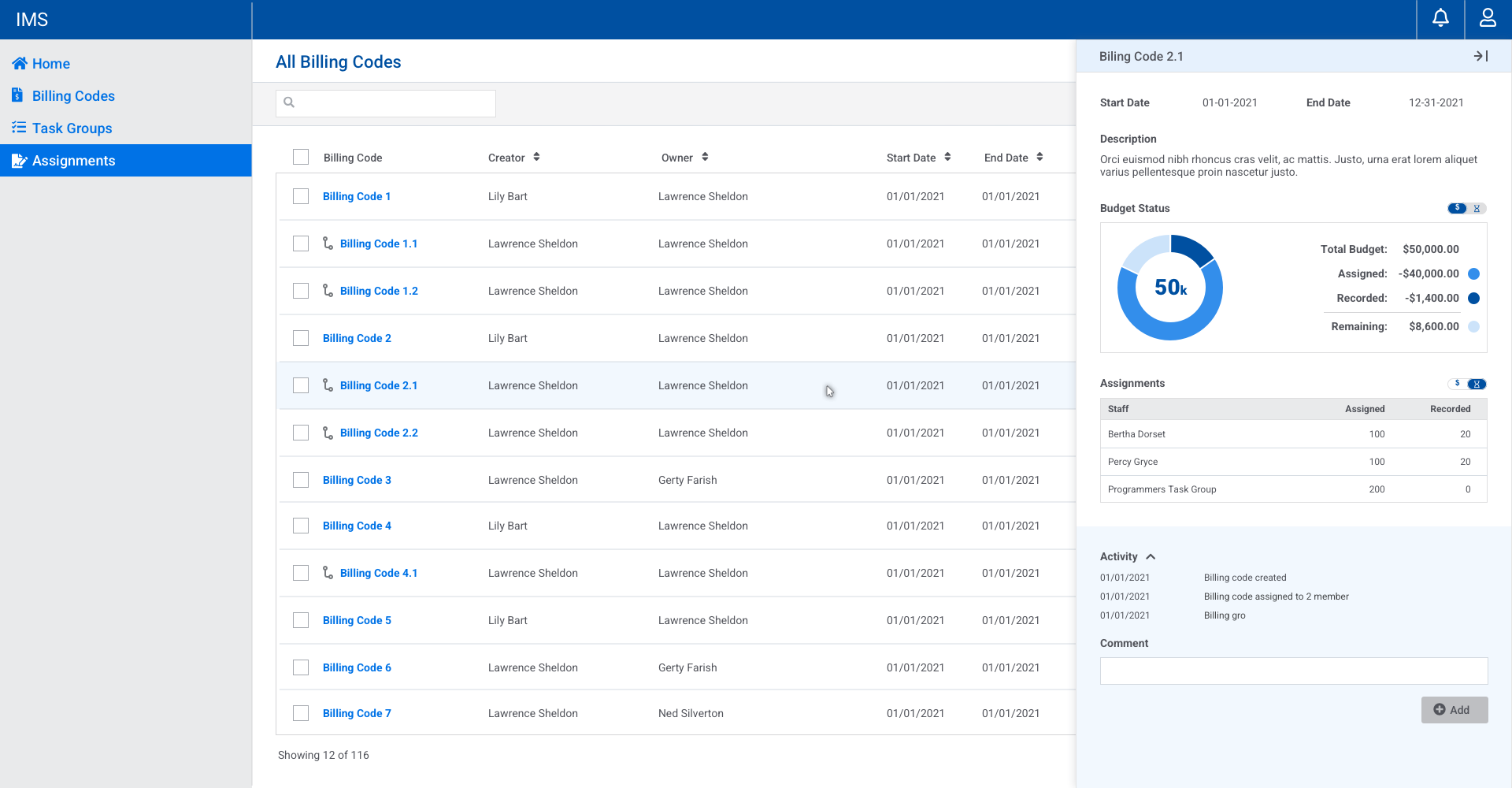Sort table by Creator column
Viewport: 1512px width, 788px height.
[x=536, y=157]
